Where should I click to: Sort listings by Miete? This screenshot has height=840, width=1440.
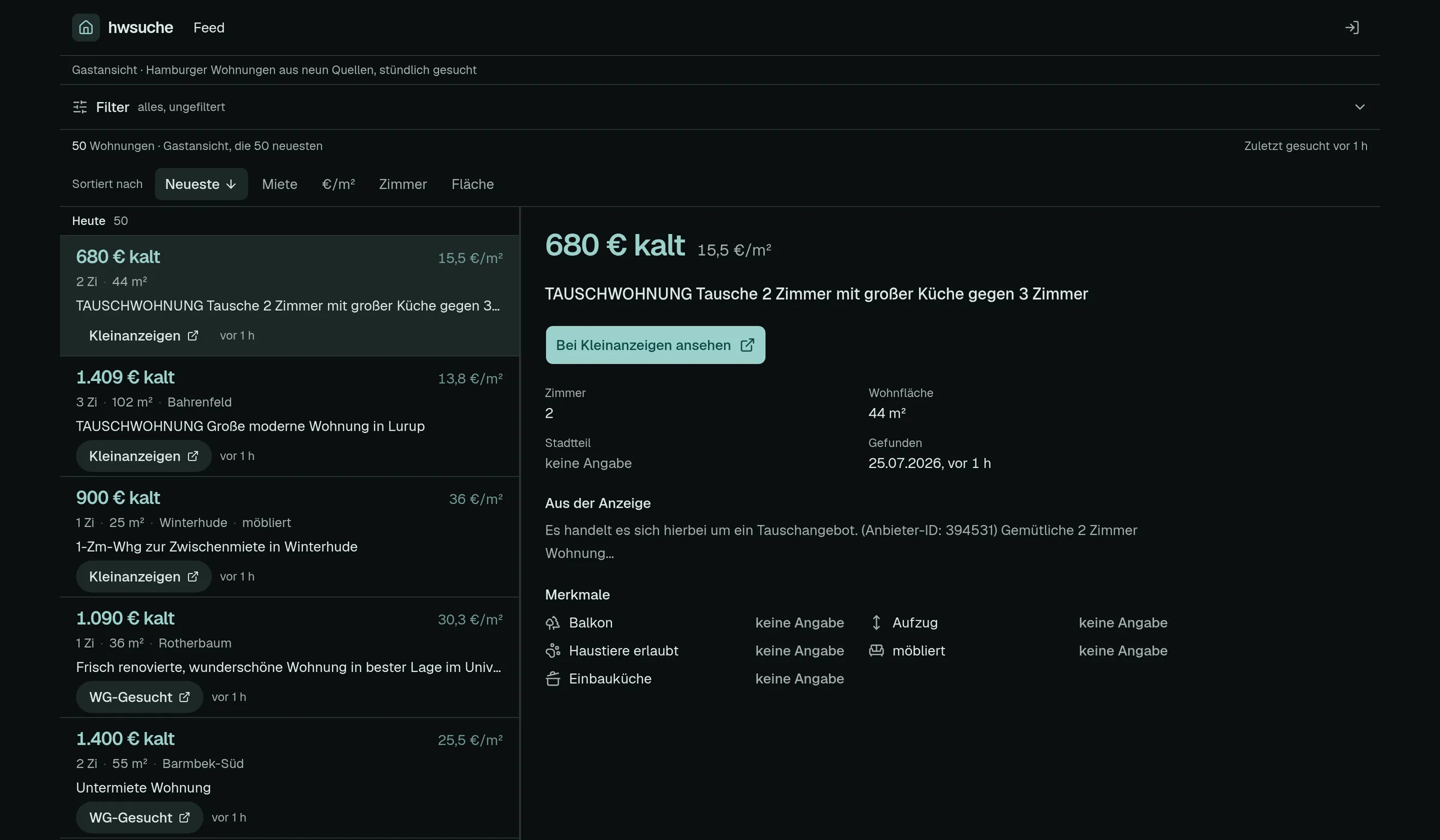click(x=280, y=184)
